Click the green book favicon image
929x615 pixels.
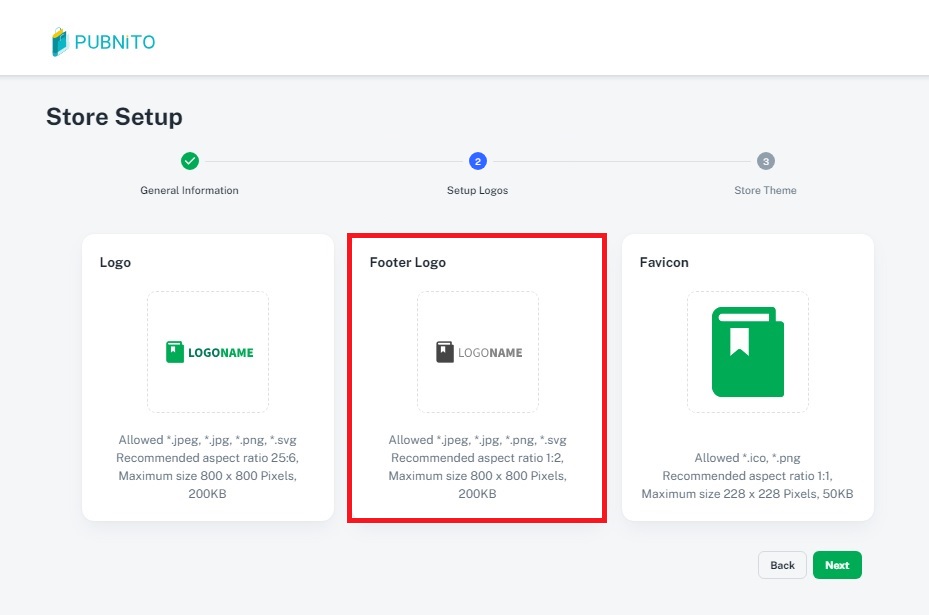747,352
